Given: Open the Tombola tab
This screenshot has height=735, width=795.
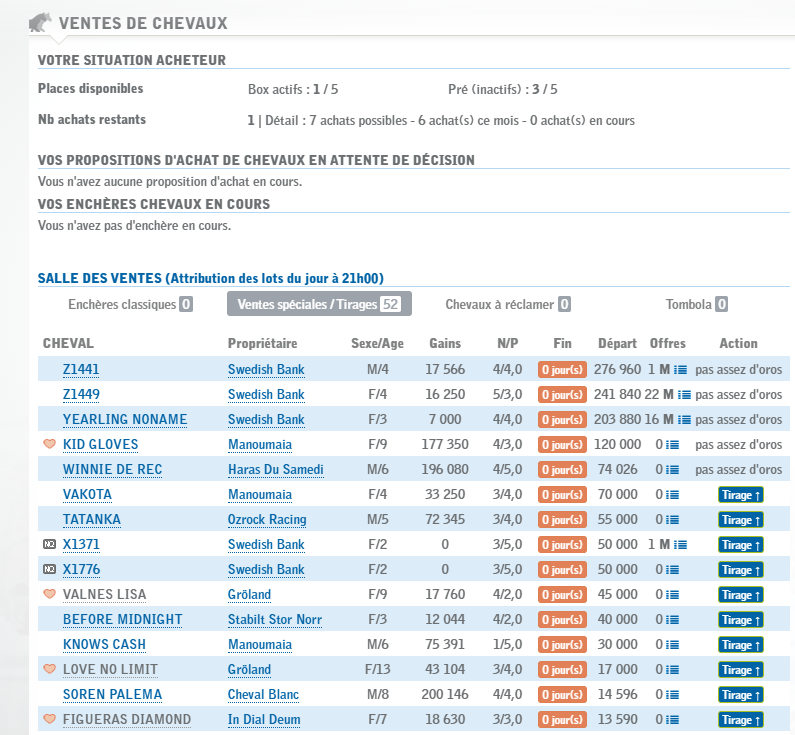Looking at the screenshot, I should click(696, 304).
